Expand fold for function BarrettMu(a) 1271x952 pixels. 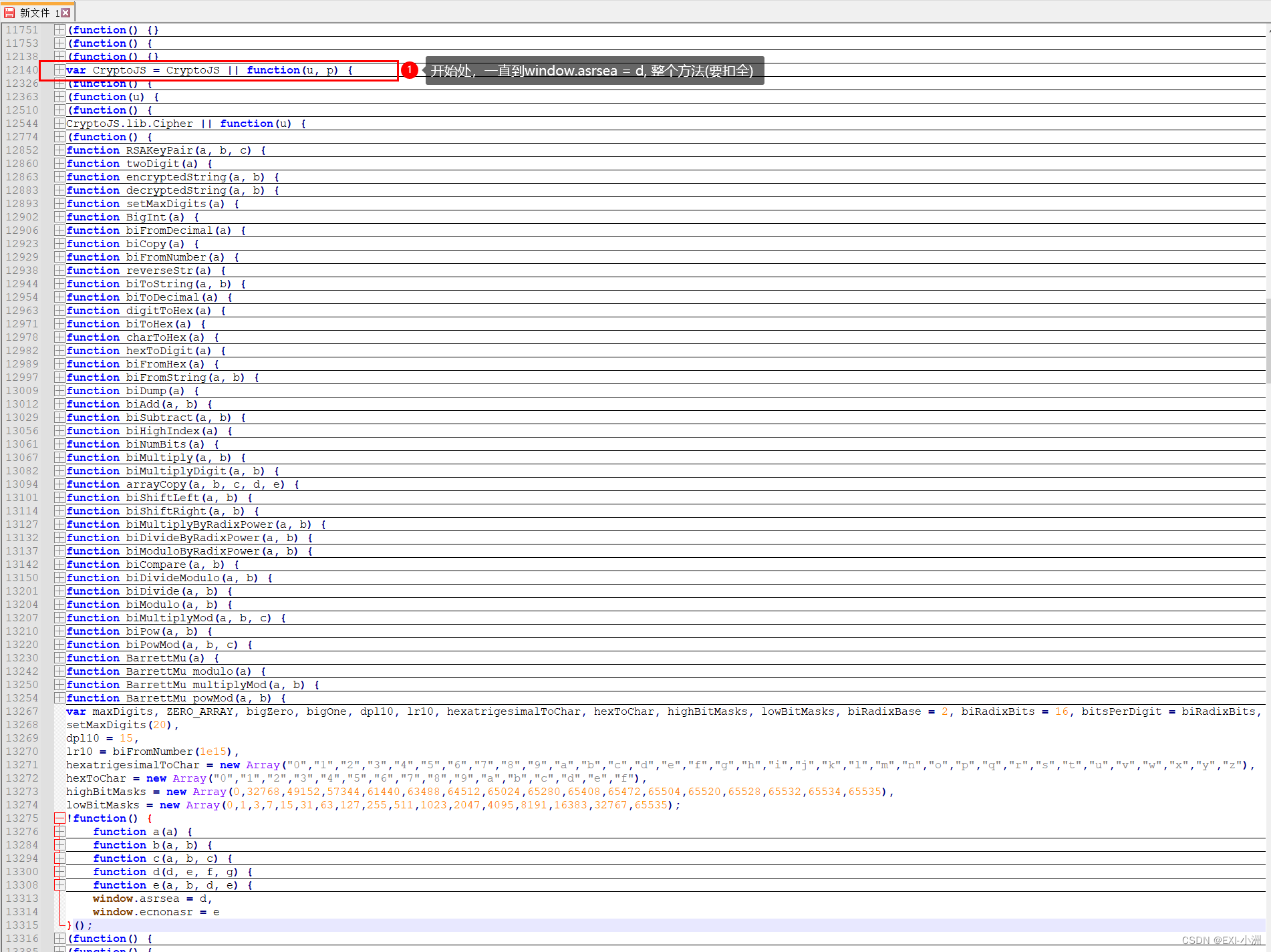(x=59, y=658)
